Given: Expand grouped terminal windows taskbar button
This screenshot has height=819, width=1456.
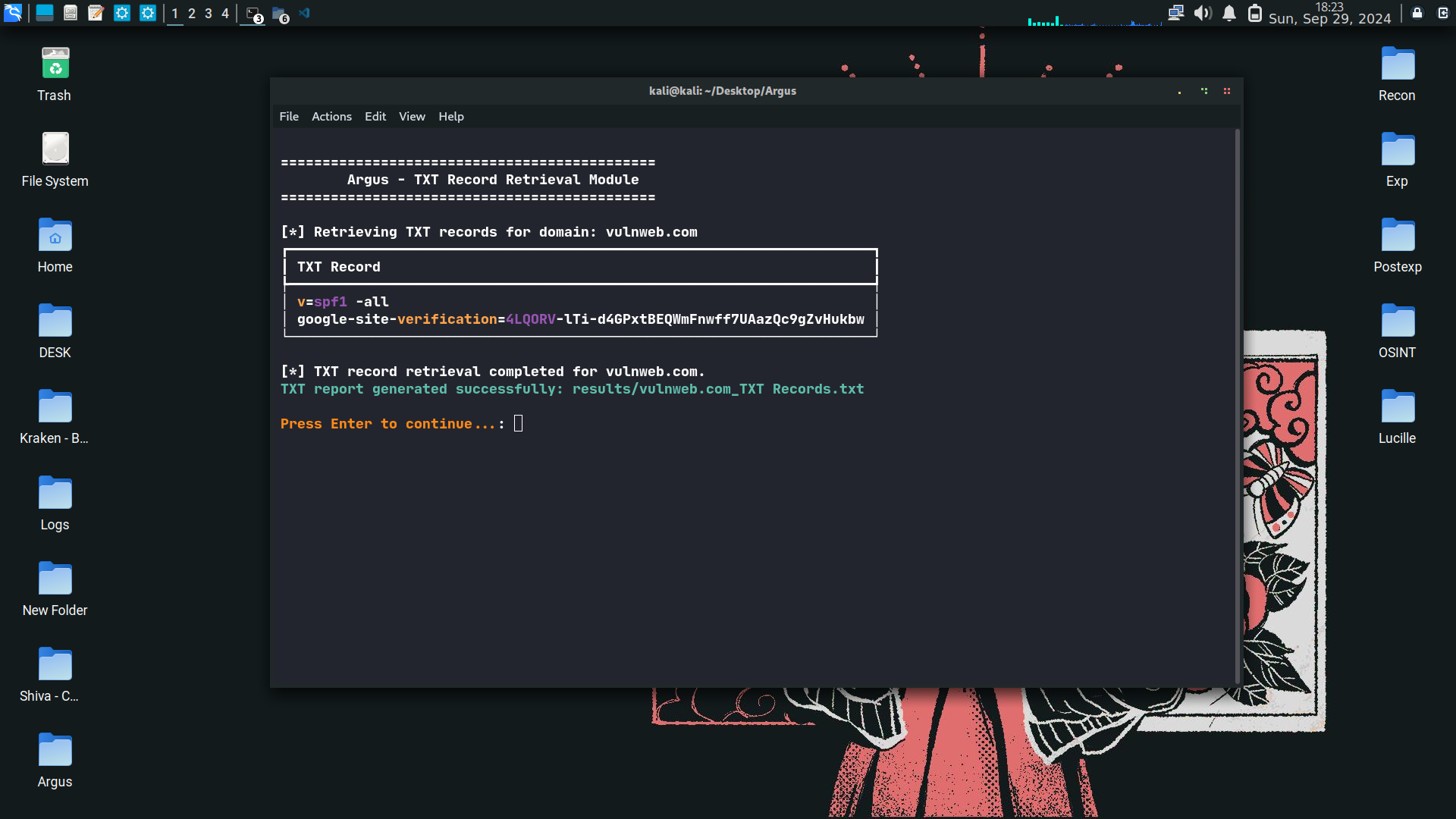Looking at the screenshot, I should pos(254,14).
